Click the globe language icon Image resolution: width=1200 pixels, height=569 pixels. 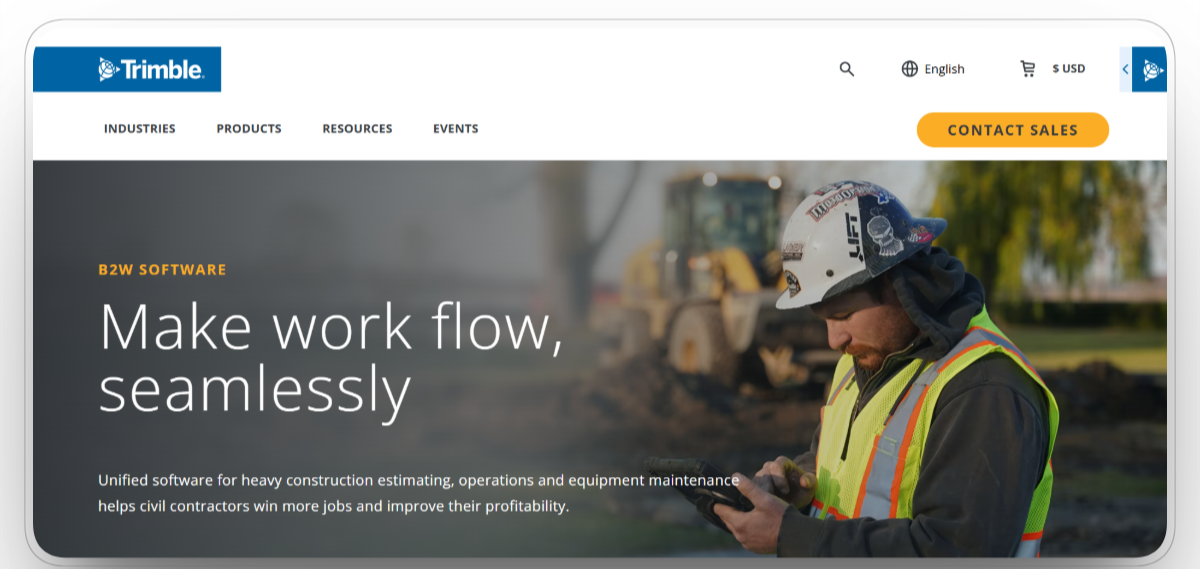[x=910, y=69]
